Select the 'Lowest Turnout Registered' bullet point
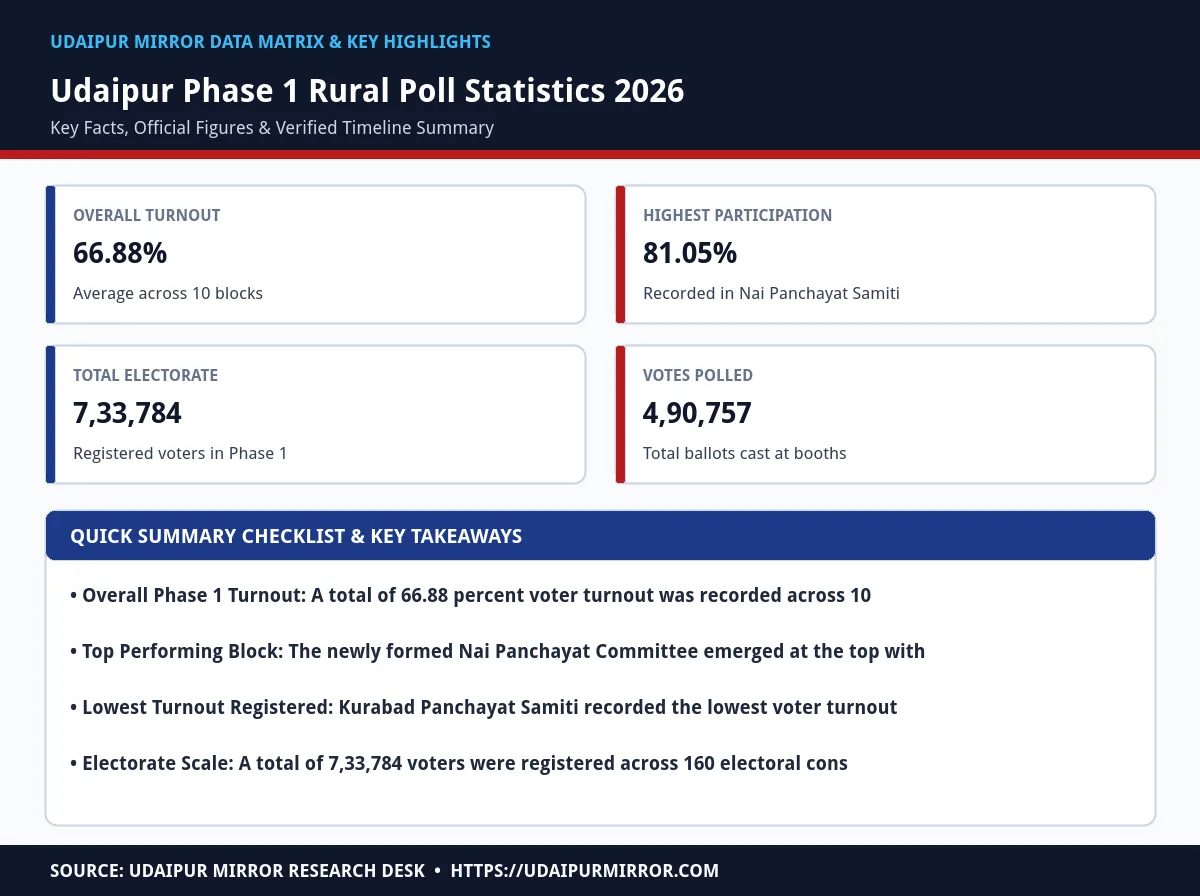This screenshot has width=1200, height=896. point(483,708)
